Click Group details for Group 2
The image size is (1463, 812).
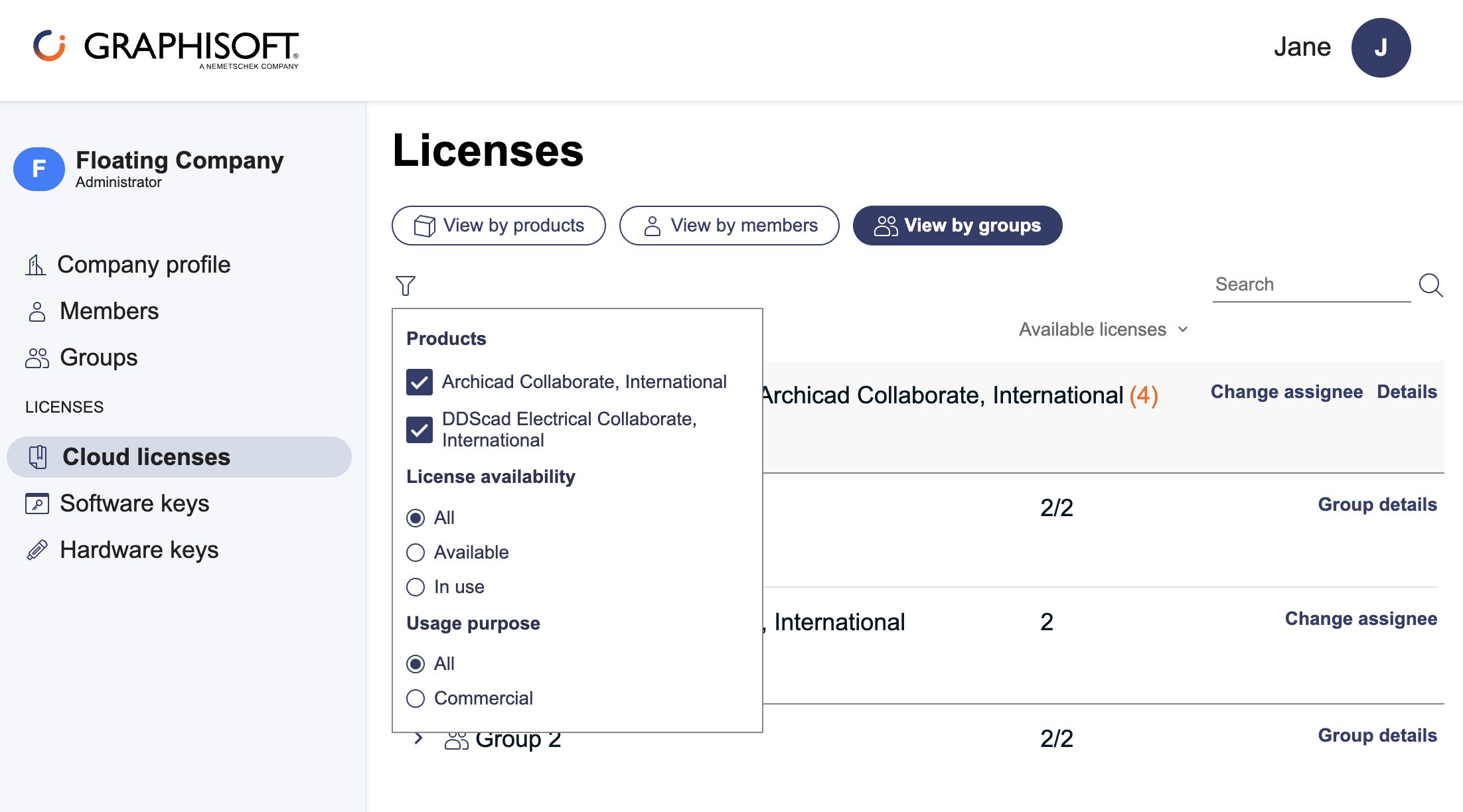click(x=1377, y=736)
